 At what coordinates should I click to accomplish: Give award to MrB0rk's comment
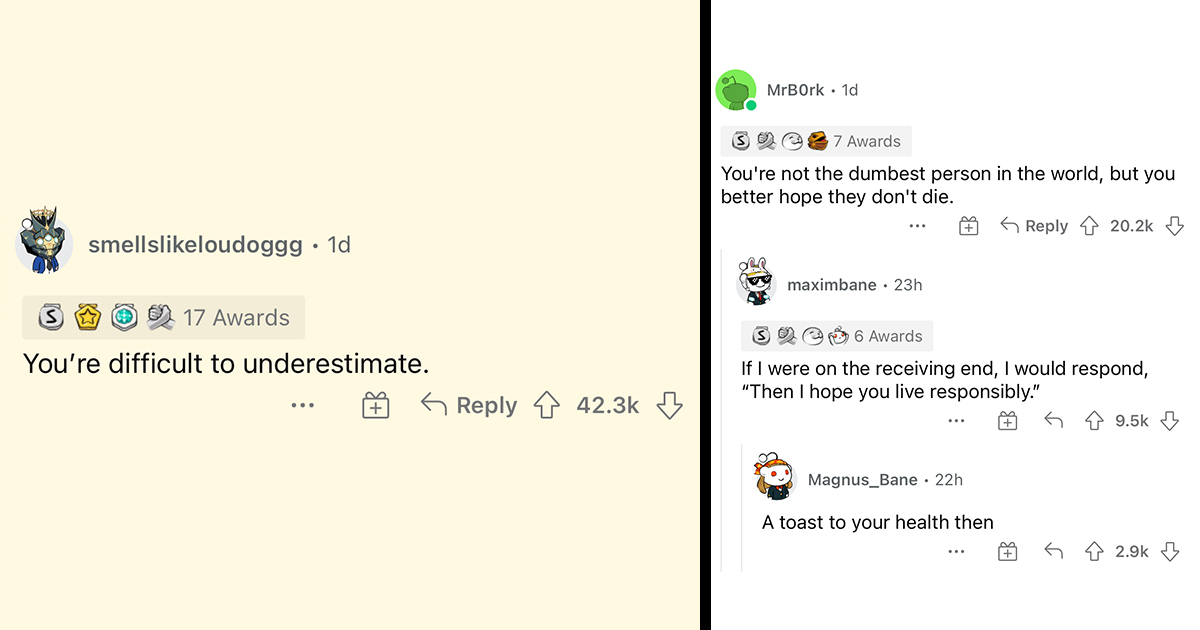click(x=968, y=226)
